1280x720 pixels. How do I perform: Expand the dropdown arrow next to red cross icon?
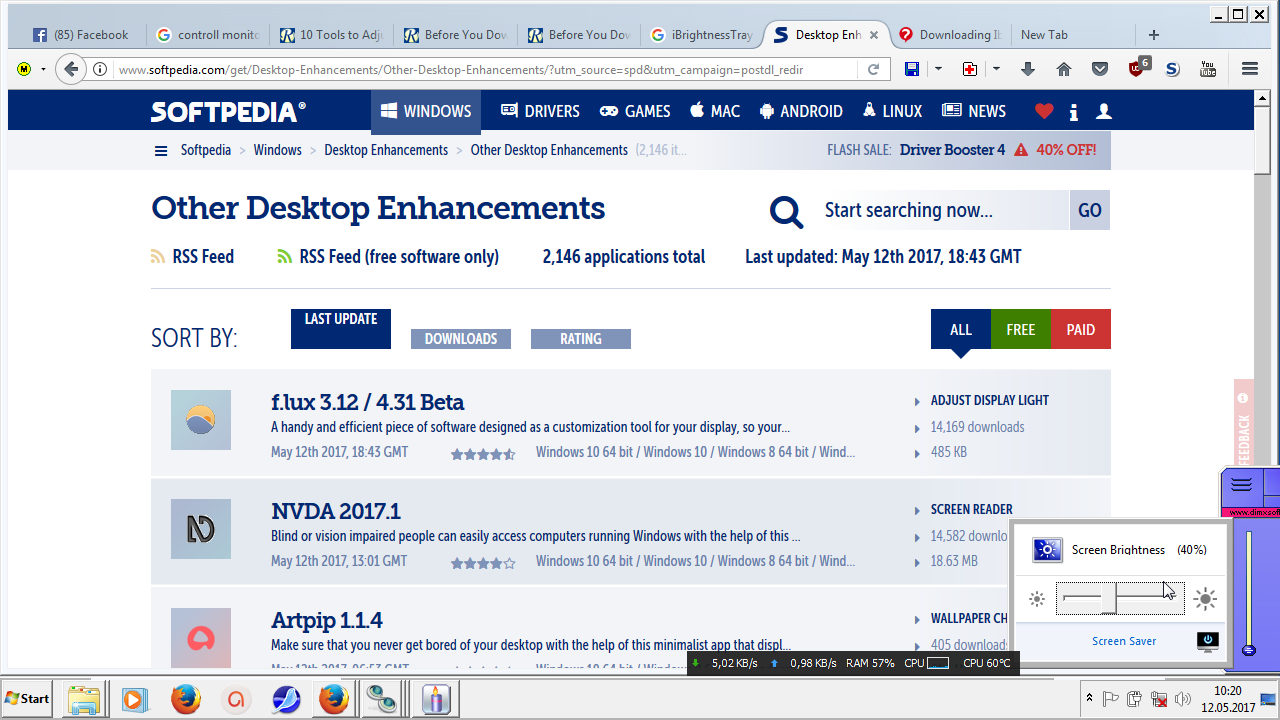[x=996, y=69]
